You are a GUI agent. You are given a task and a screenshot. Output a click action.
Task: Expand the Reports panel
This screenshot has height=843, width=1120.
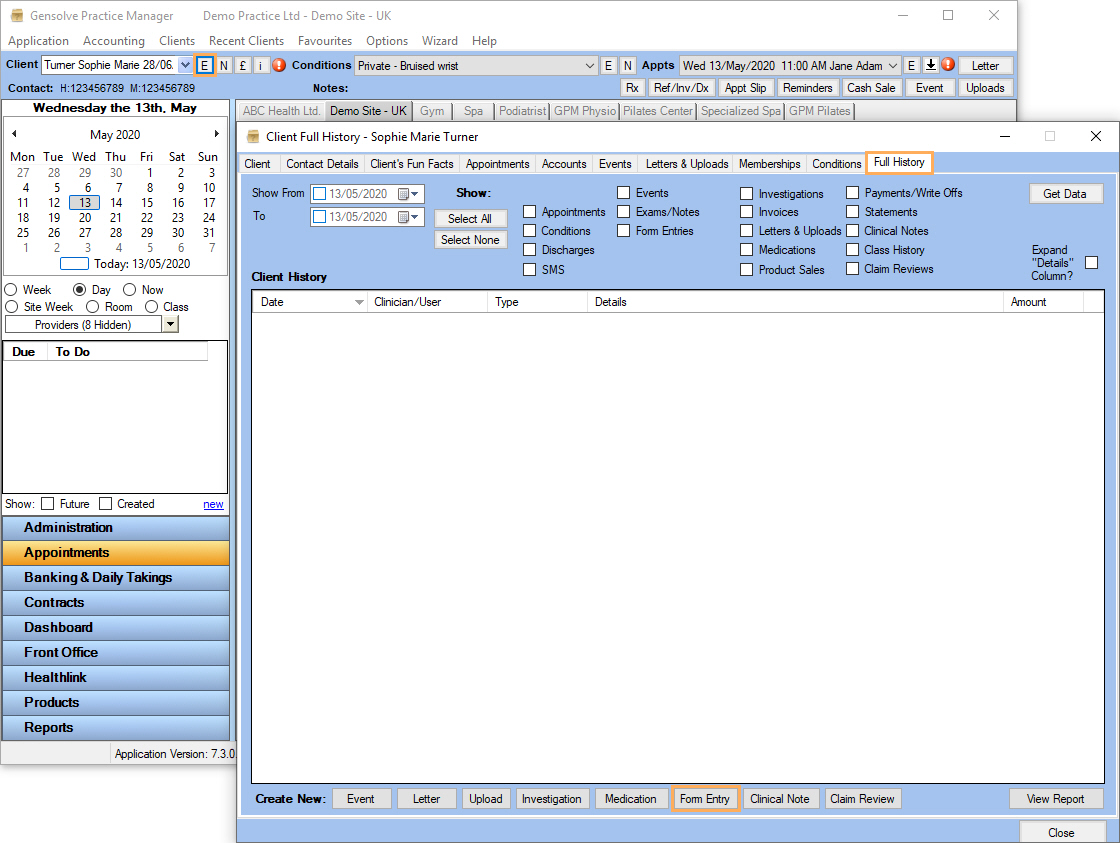coord(116,727)
